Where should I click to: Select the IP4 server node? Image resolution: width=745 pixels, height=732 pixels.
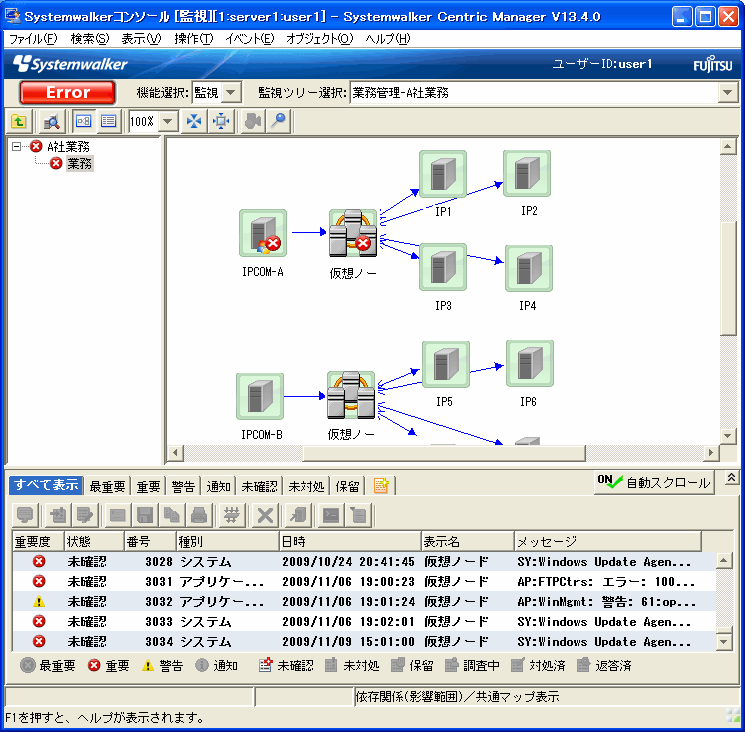coord(529,268)
